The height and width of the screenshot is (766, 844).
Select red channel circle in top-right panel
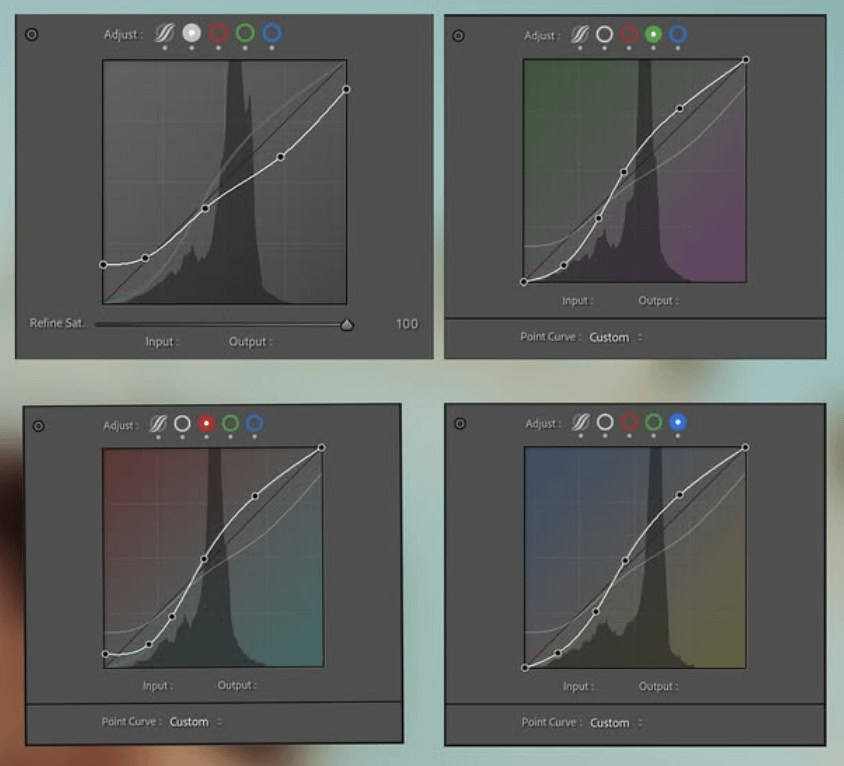click(x=629, y=34)
